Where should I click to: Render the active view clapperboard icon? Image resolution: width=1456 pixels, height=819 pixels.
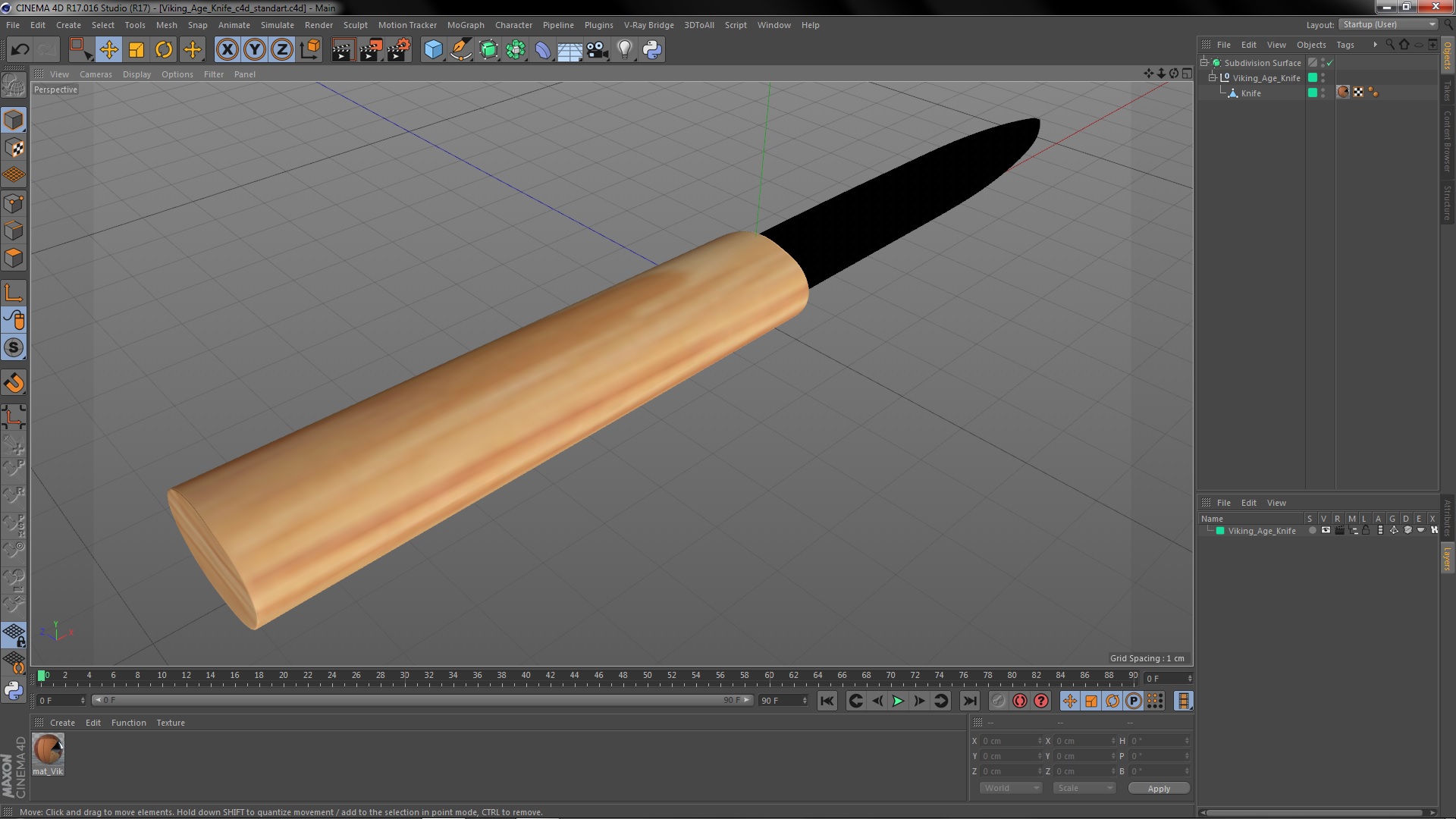coord(342,50)
